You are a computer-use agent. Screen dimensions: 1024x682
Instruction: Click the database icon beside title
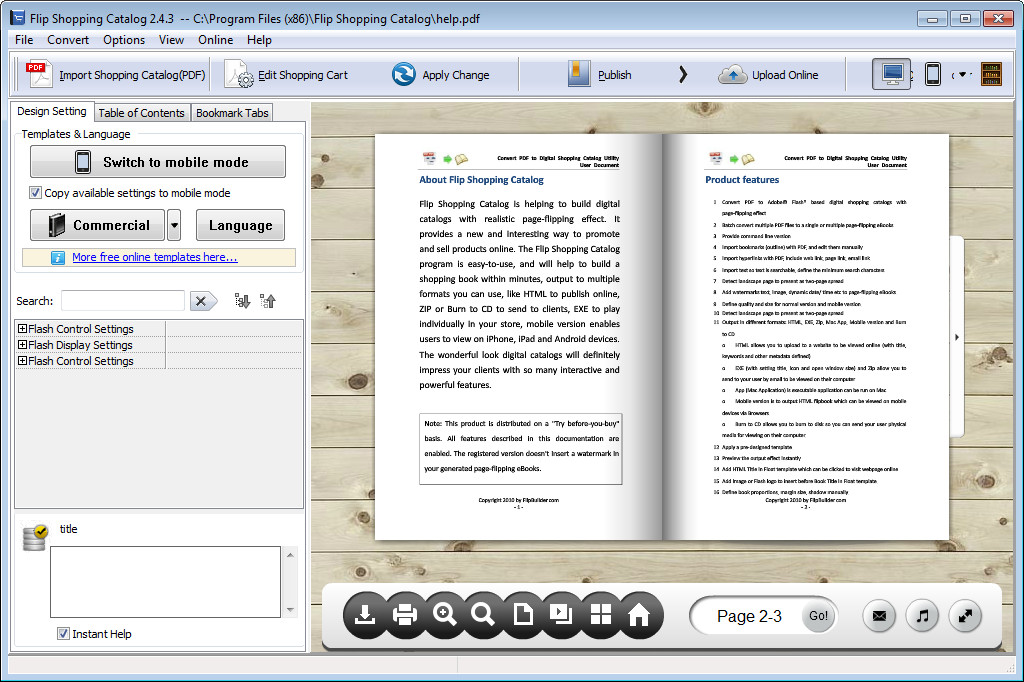[x=35, y=537]
